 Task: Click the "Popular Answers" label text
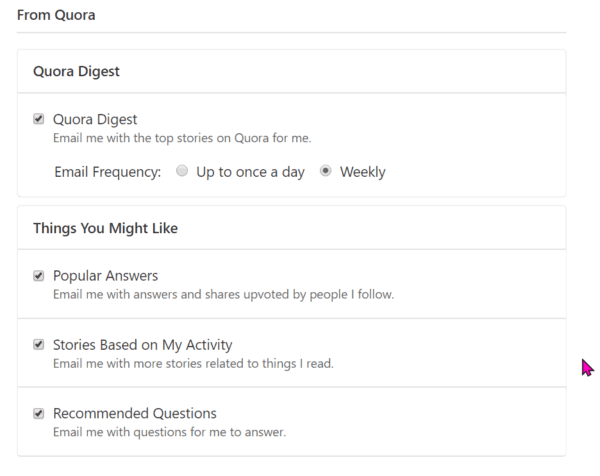[x=105, y=275]
